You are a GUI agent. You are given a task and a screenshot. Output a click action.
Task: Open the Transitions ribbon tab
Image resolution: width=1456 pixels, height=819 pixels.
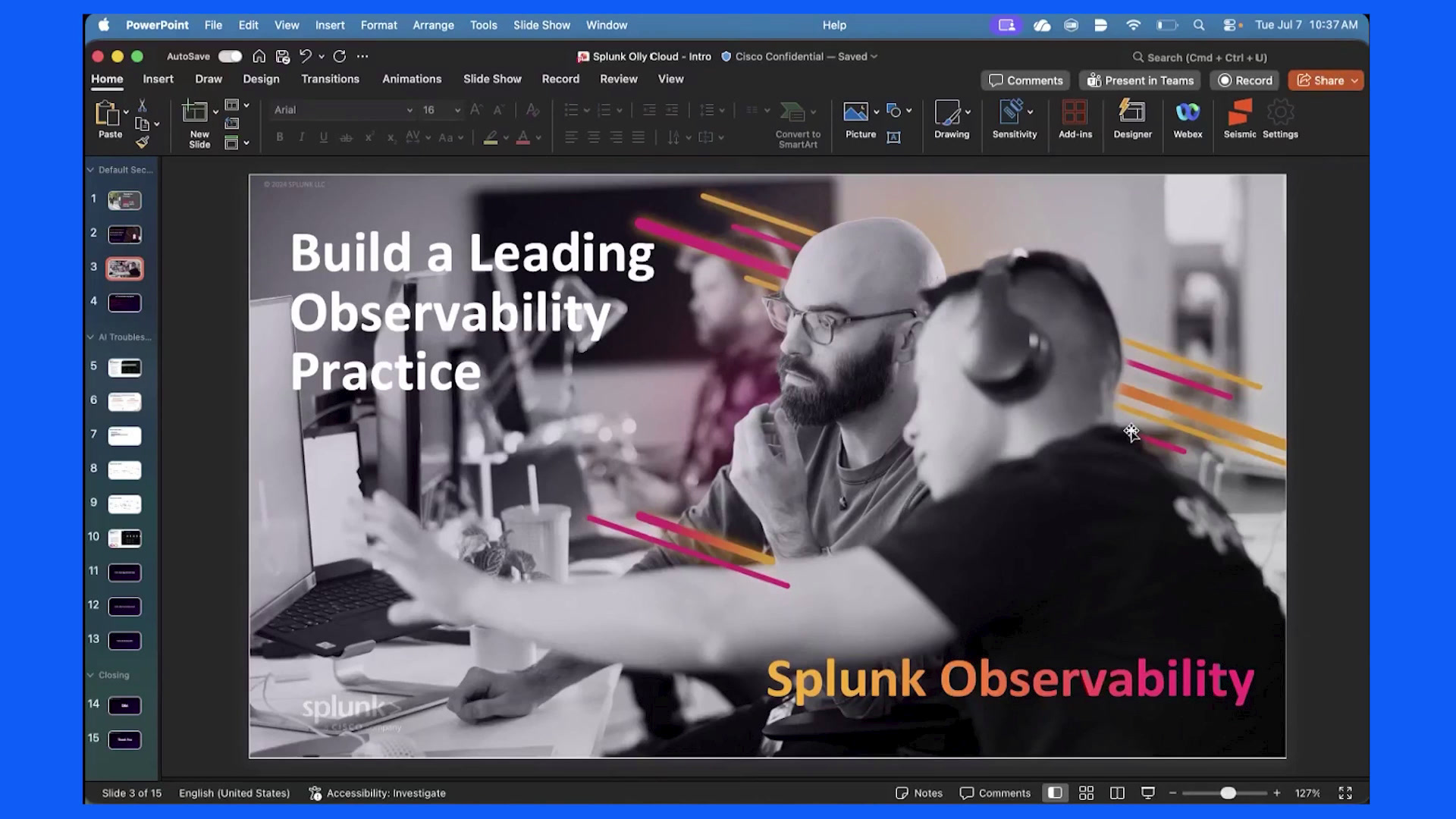(x=330, y=79)
